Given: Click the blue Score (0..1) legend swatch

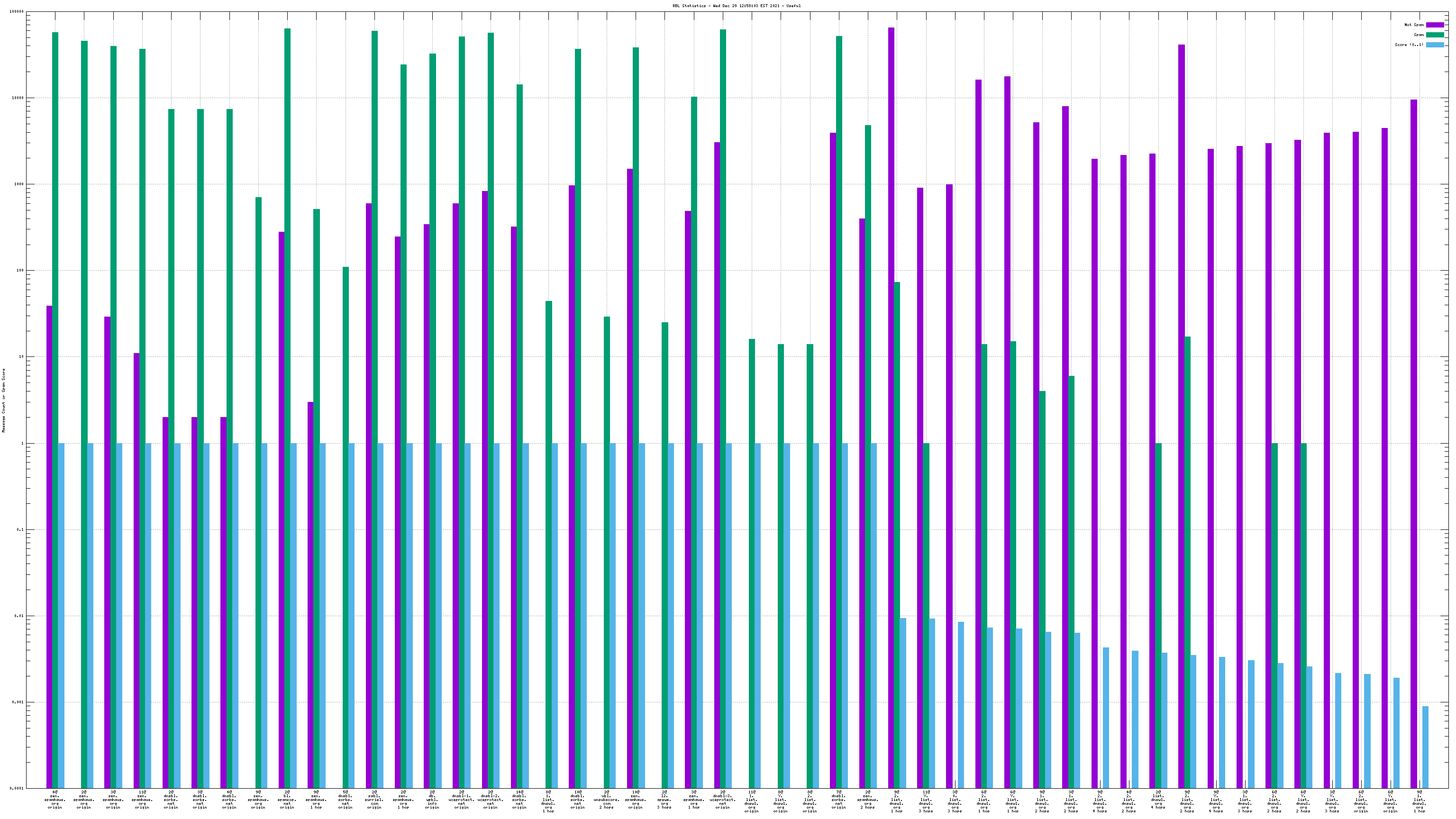Looking at the screenshot, I should pos(1435,45).
